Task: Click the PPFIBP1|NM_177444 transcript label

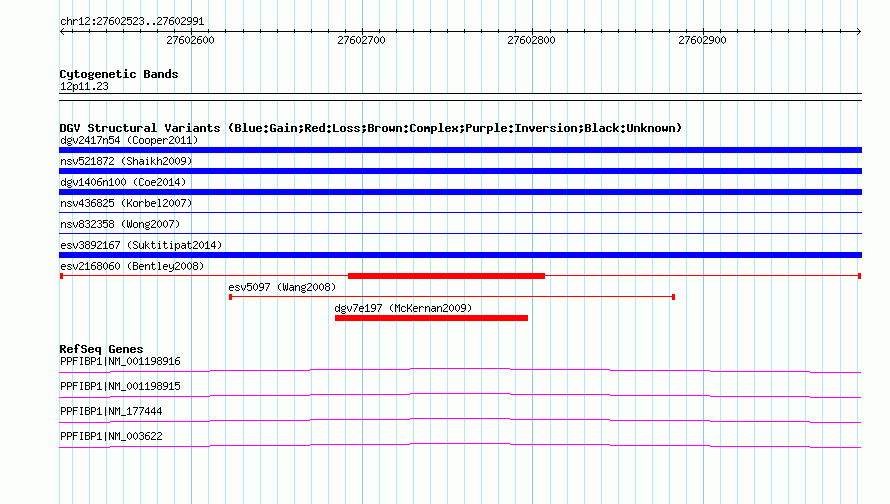Action: click(111, 411)
